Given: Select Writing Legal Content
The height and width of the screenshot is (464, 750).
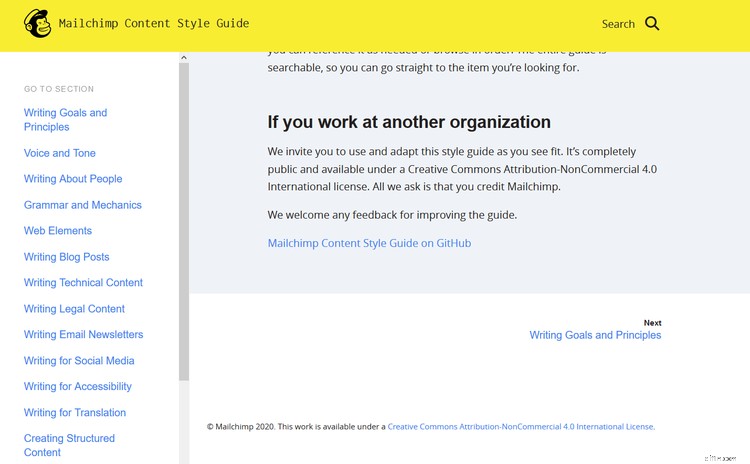Looking at the screenshot, I should click(x=74, y=309).
